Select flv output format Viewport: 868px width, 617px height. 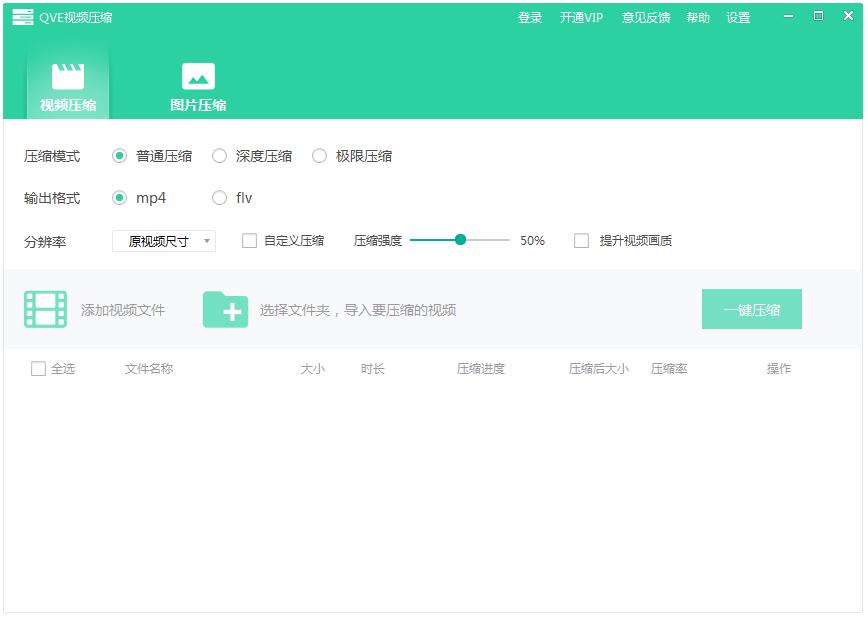pos(220,198)
